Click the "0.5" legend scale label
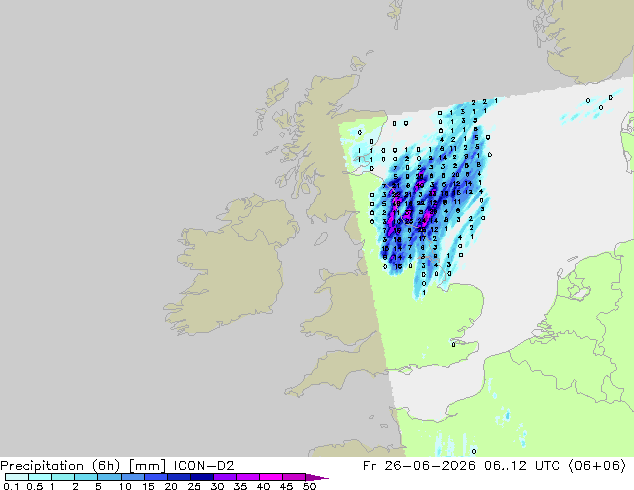 click(x=35, y=486)
